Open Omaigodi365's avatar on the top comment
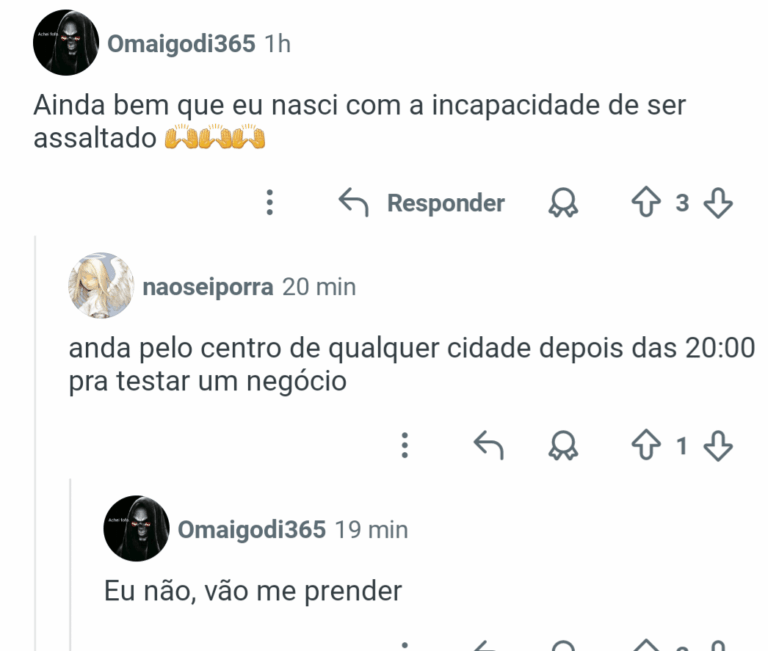Viewport: 768px width, 651px height. click(66, 44)
